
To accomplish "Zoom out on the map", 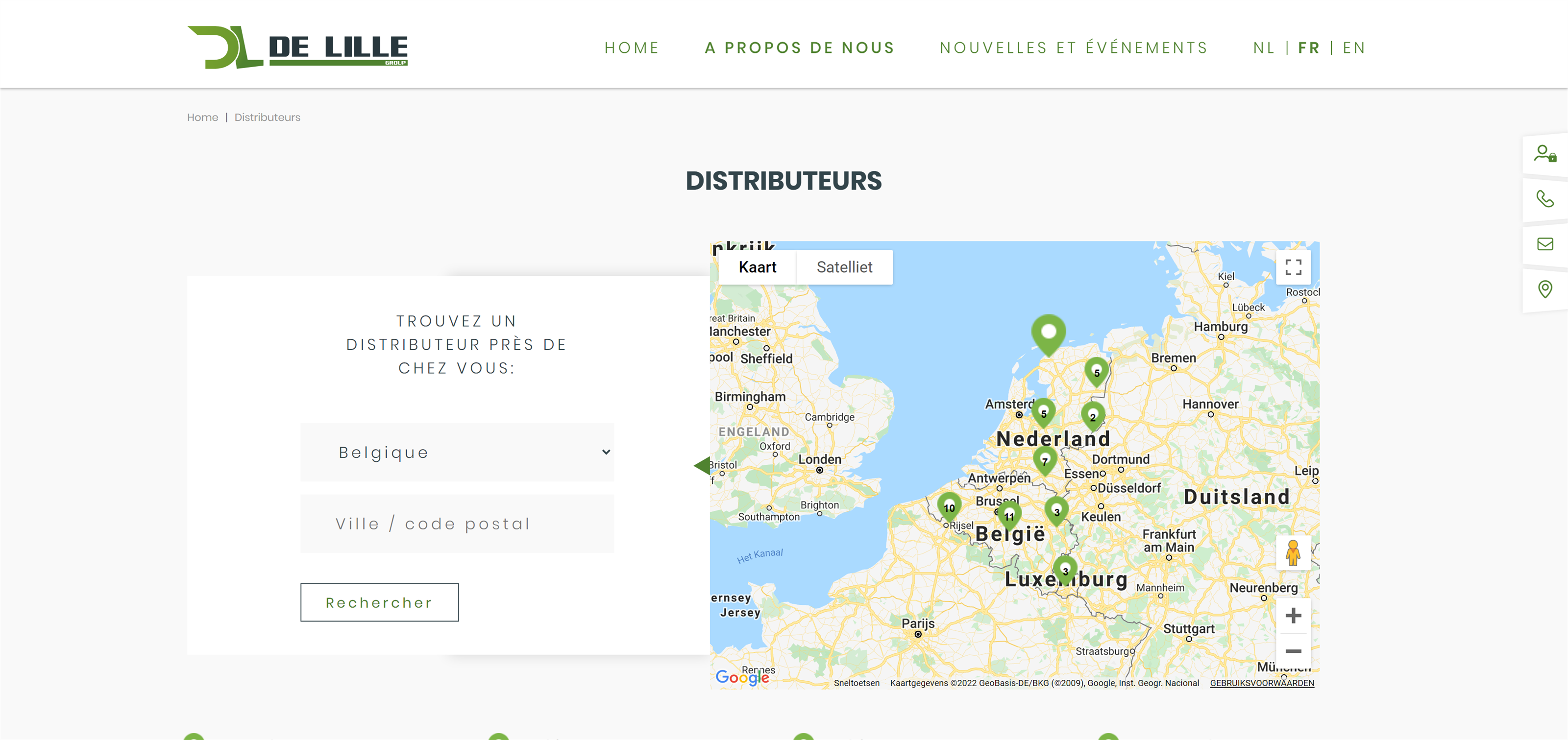I will click(x=1293, y=651).
